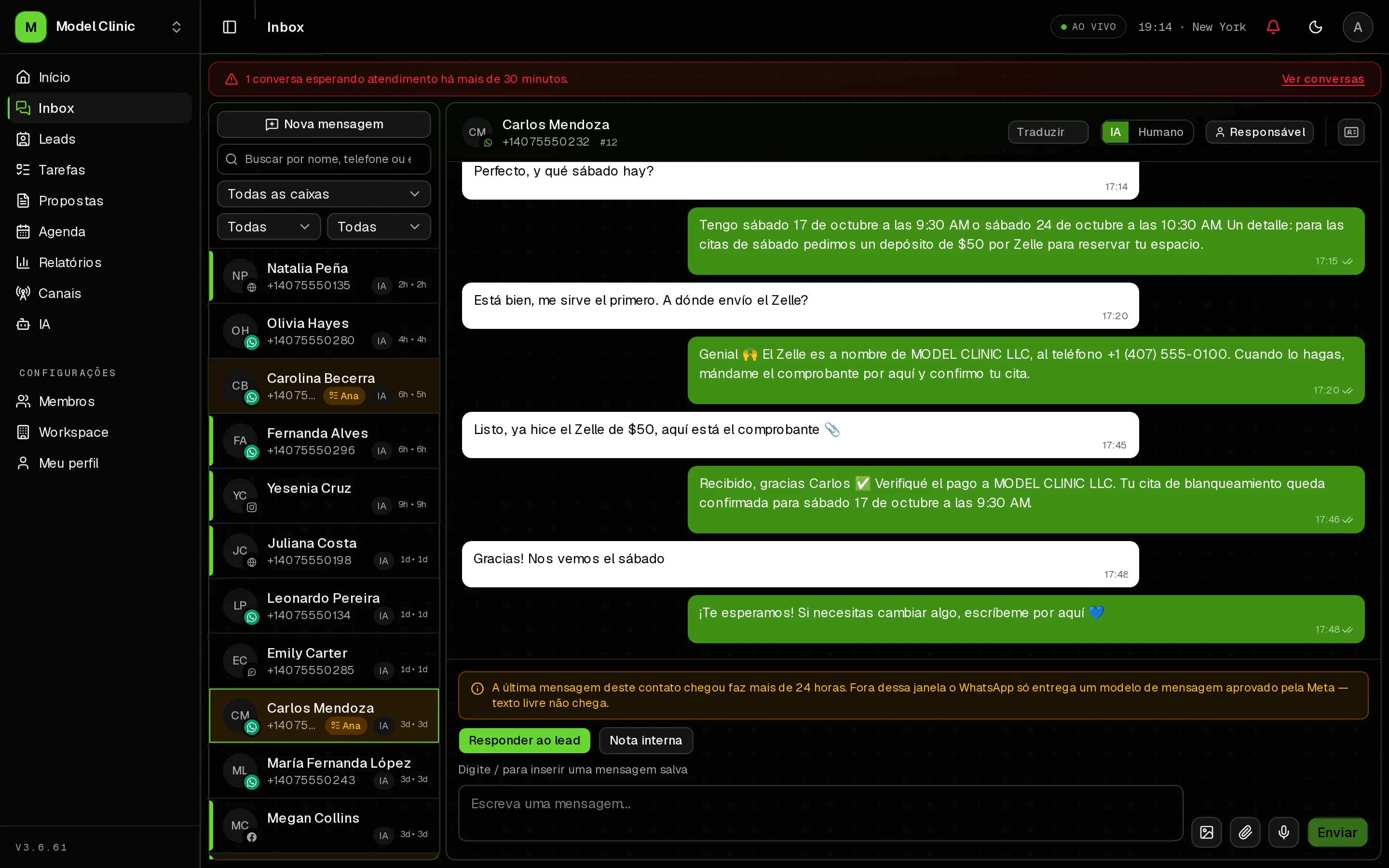Open user avatar menu A
The width and height of the screenshot is (1389, 868).
click(1358, 27)
